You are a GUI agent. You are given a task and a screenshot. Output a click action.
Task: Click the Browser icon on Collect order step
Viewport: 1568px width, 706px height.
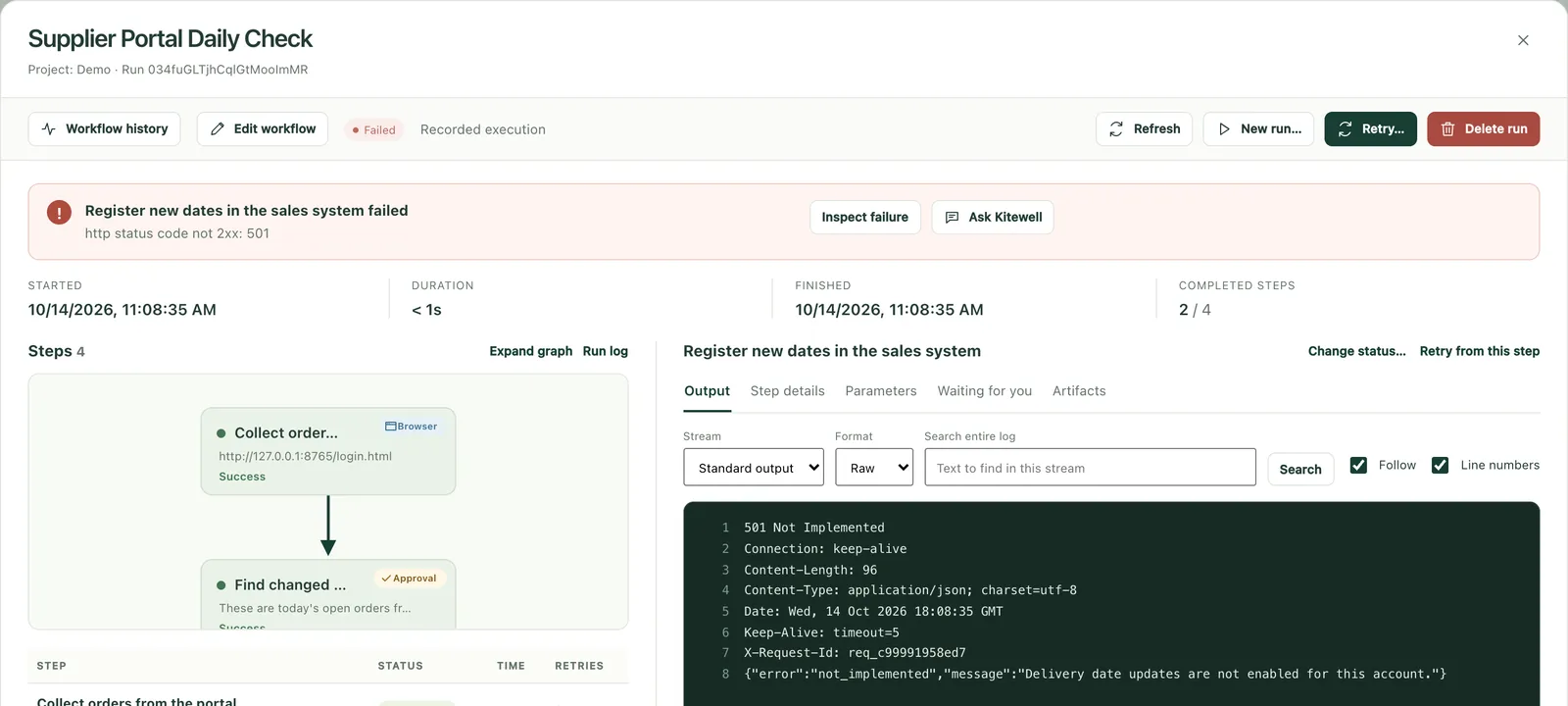pos(390,427)
